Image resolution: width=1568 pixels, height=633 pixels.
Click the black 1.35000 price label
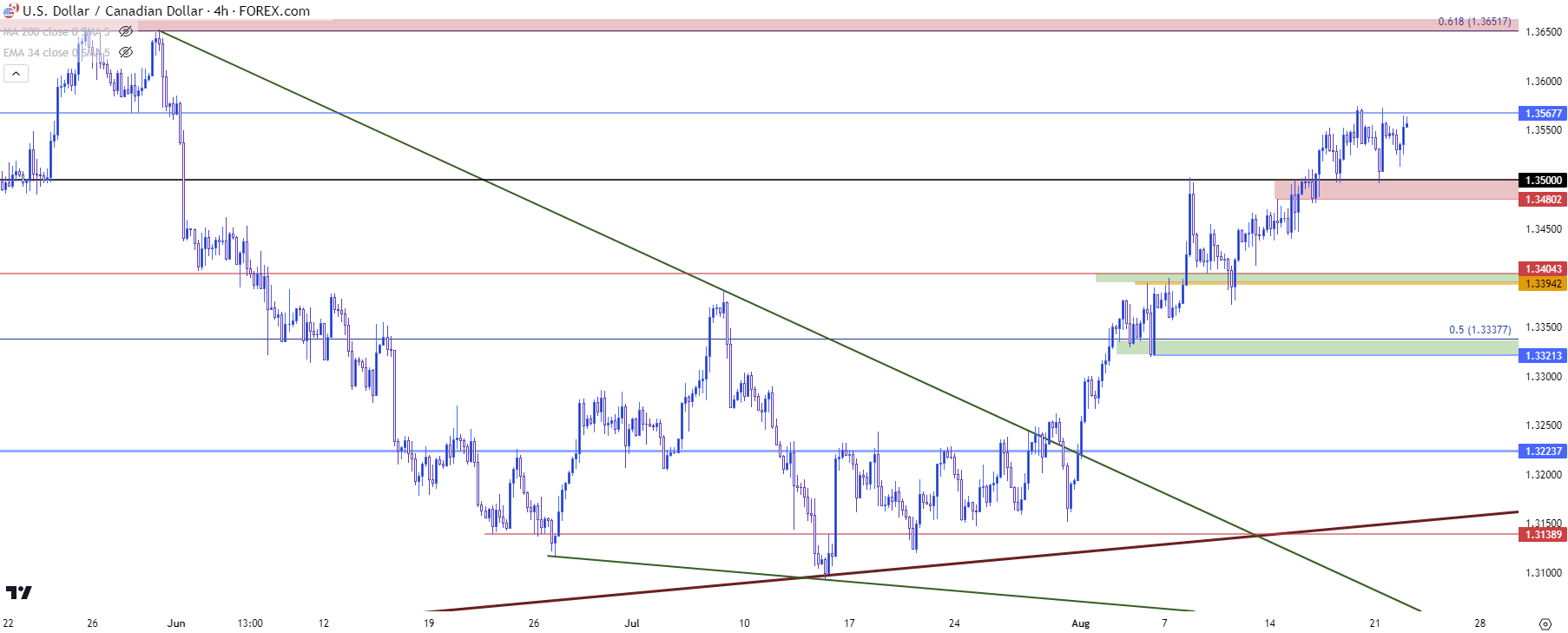(1543, 180)
